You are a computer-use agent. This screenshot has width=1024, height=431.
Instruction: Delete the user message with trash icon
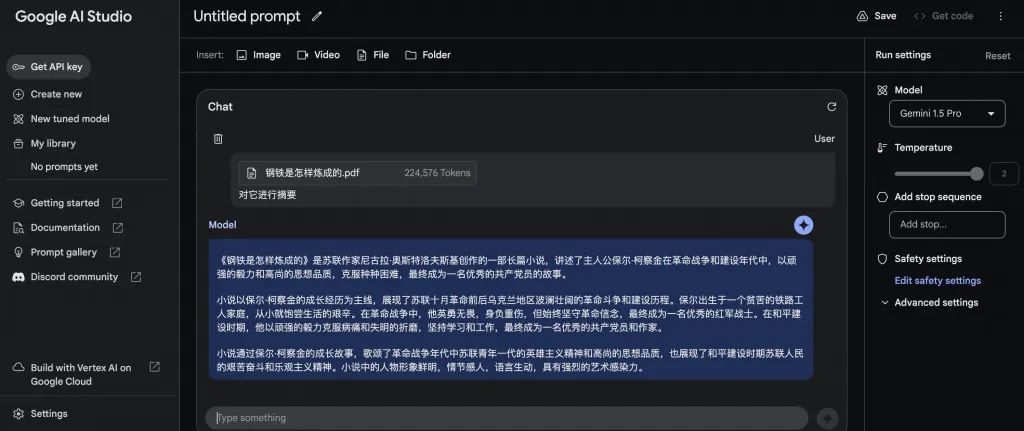pyautogui.click(x=218, y=139)
